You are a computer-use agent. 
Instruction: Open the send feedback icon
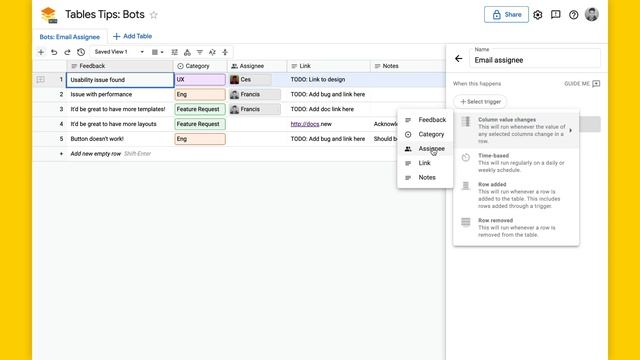coord(556,15)
